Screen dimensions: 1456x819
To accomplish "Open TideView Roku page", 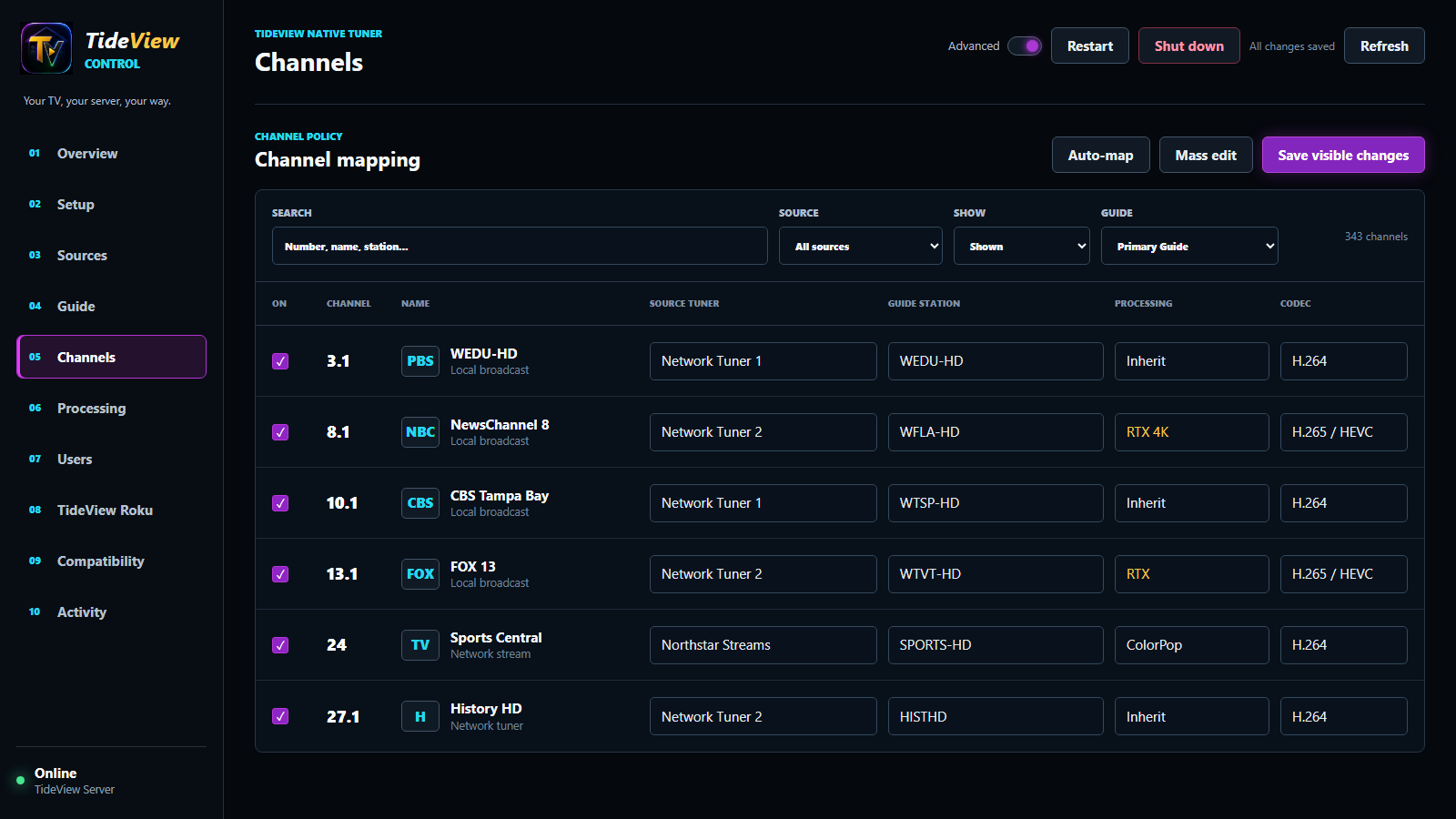I will point(112,510).
